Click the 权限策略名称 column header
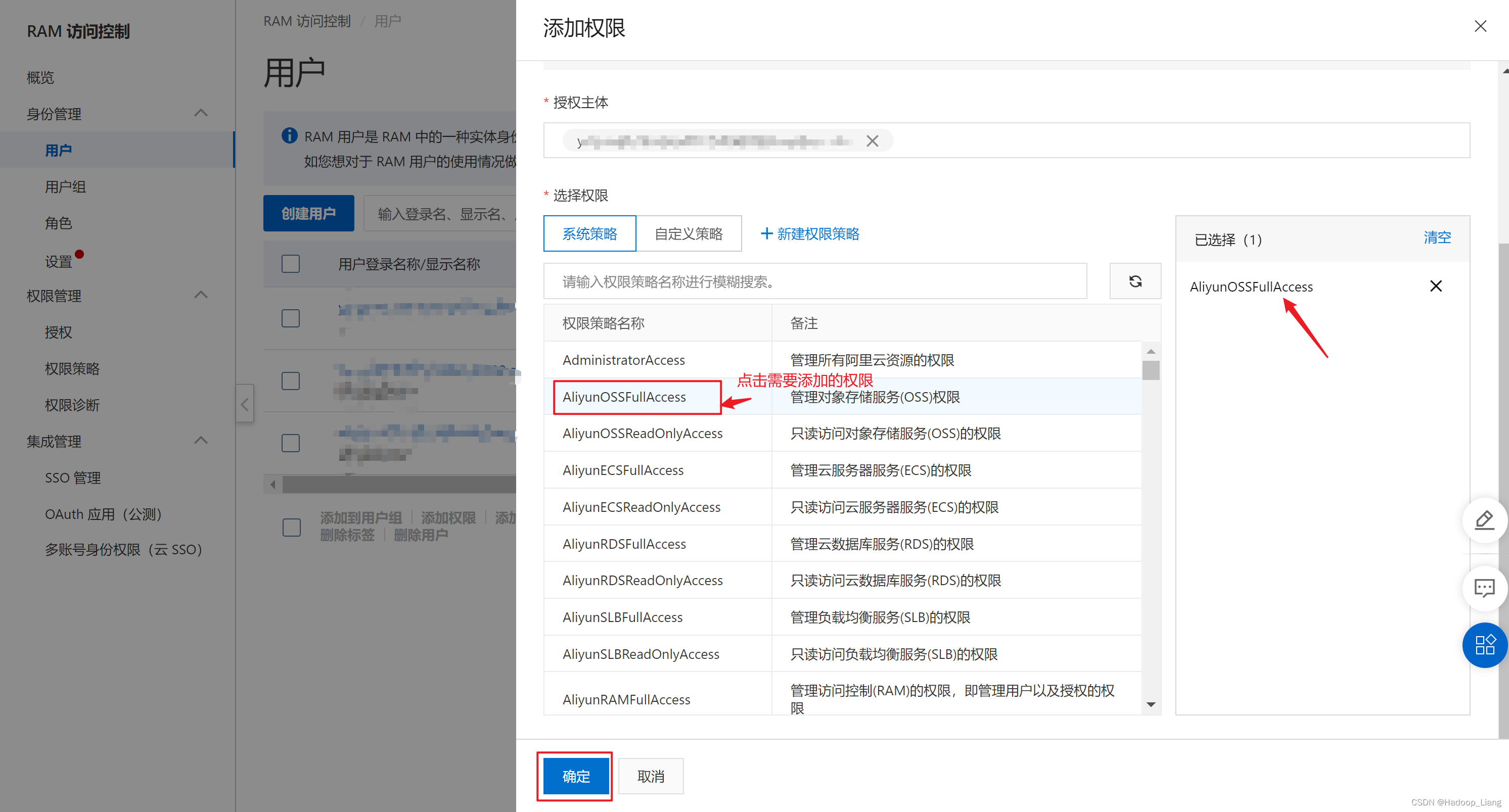1509x812 pixels. coord(604,323)
